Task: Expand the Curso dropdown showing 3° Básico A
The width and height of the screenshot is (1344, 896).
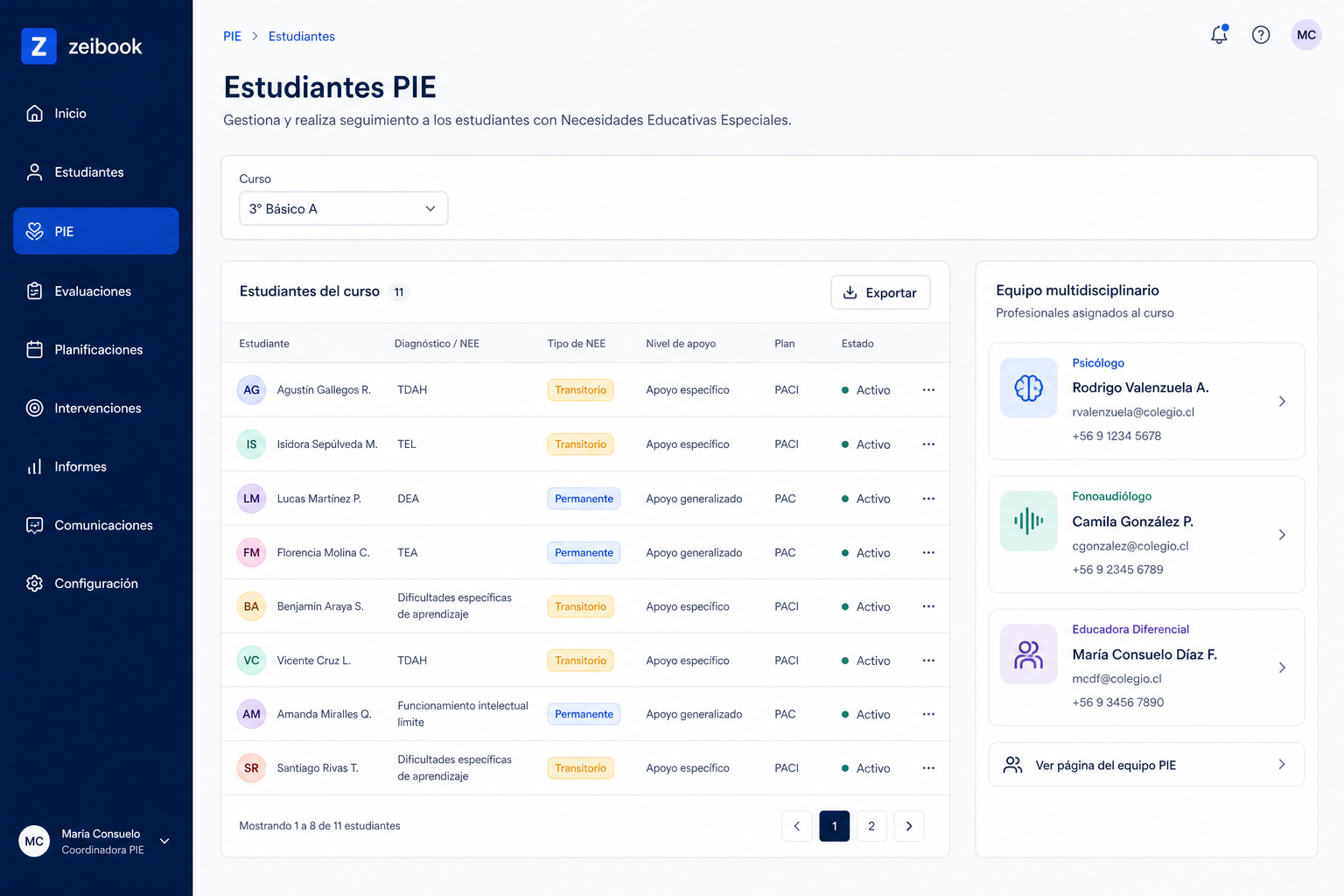Action: click(x=343, y=209)
